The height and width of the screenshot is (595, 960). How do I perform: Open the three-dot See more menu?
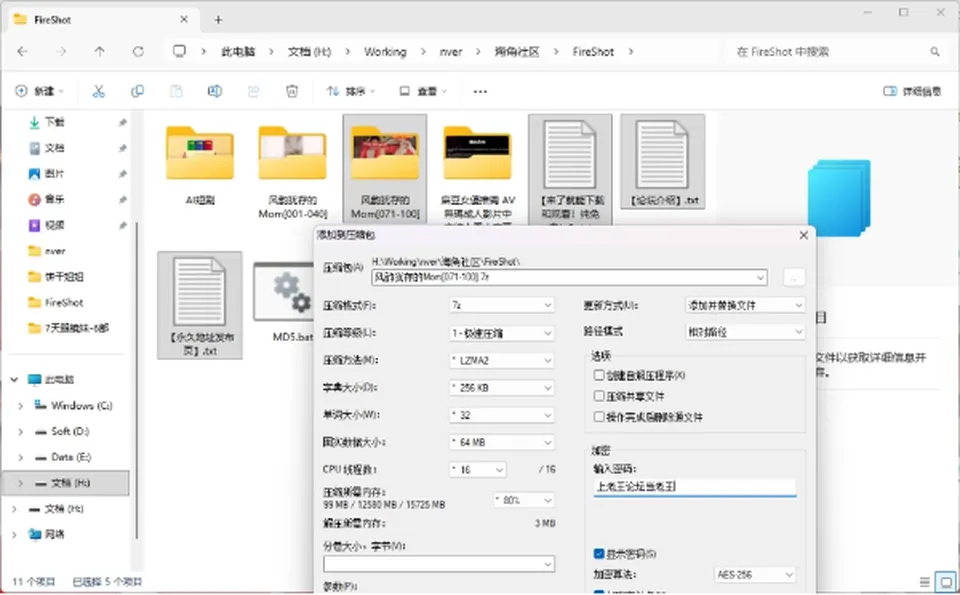(480, 92)
